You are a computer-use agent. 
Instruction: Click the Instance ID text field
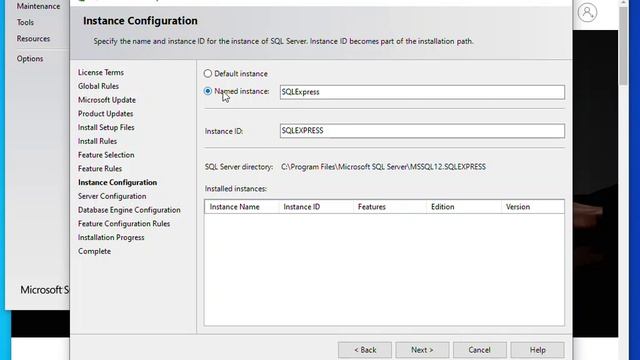(x=422, y=131)
